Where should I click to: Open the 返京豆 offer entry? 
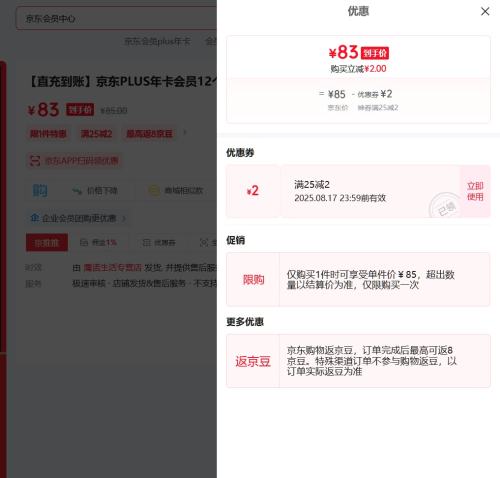[x=358, y=361]
